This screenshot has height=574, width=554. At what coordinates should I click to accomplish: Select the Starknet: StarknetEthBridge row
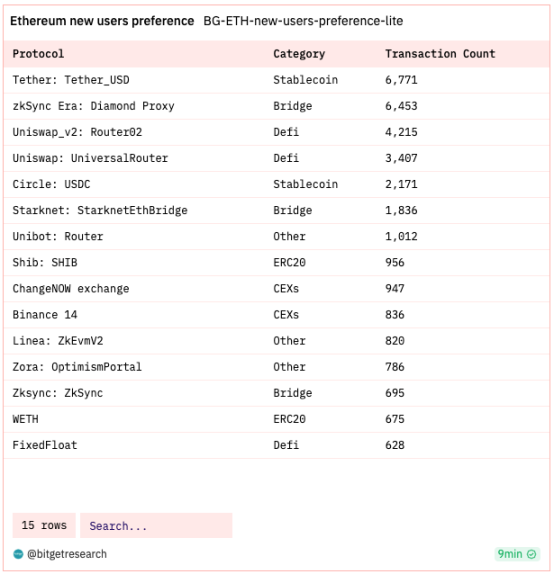click(x=277, y=210)
